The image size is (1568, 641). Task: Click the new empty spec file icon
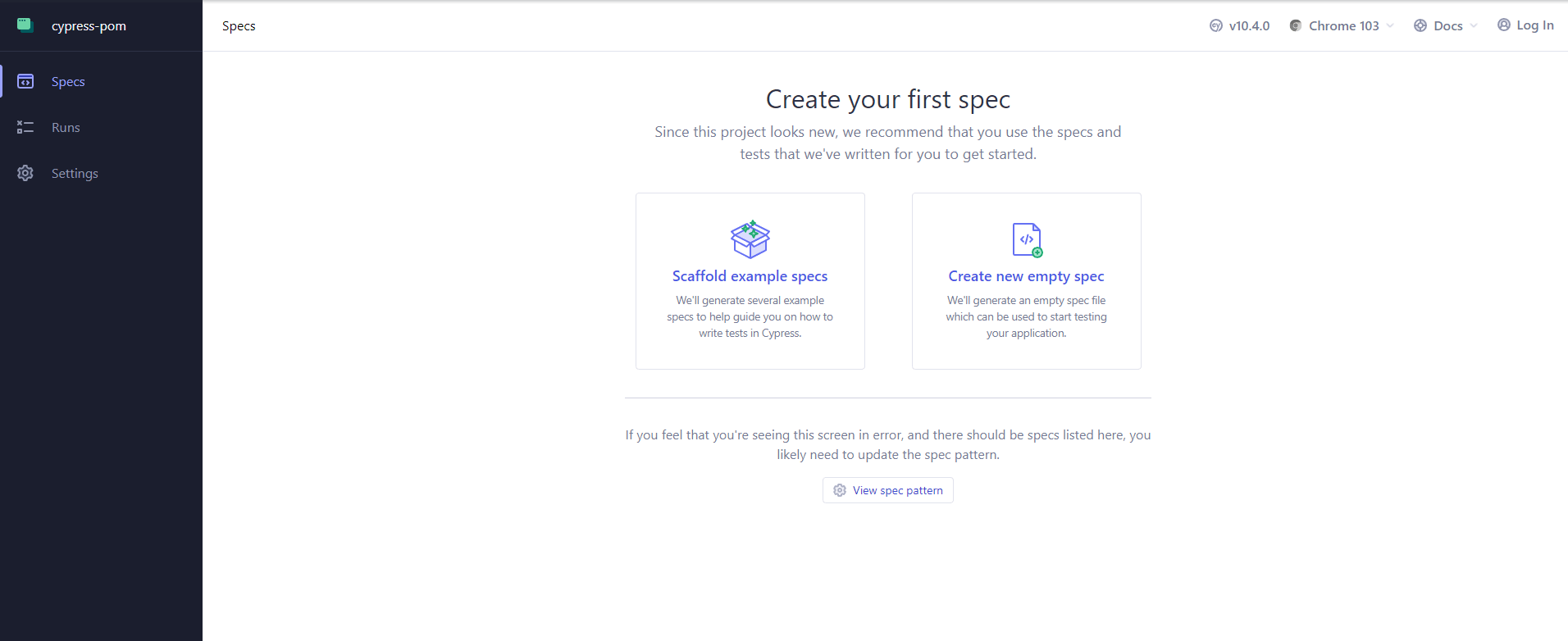(1026, 239)
